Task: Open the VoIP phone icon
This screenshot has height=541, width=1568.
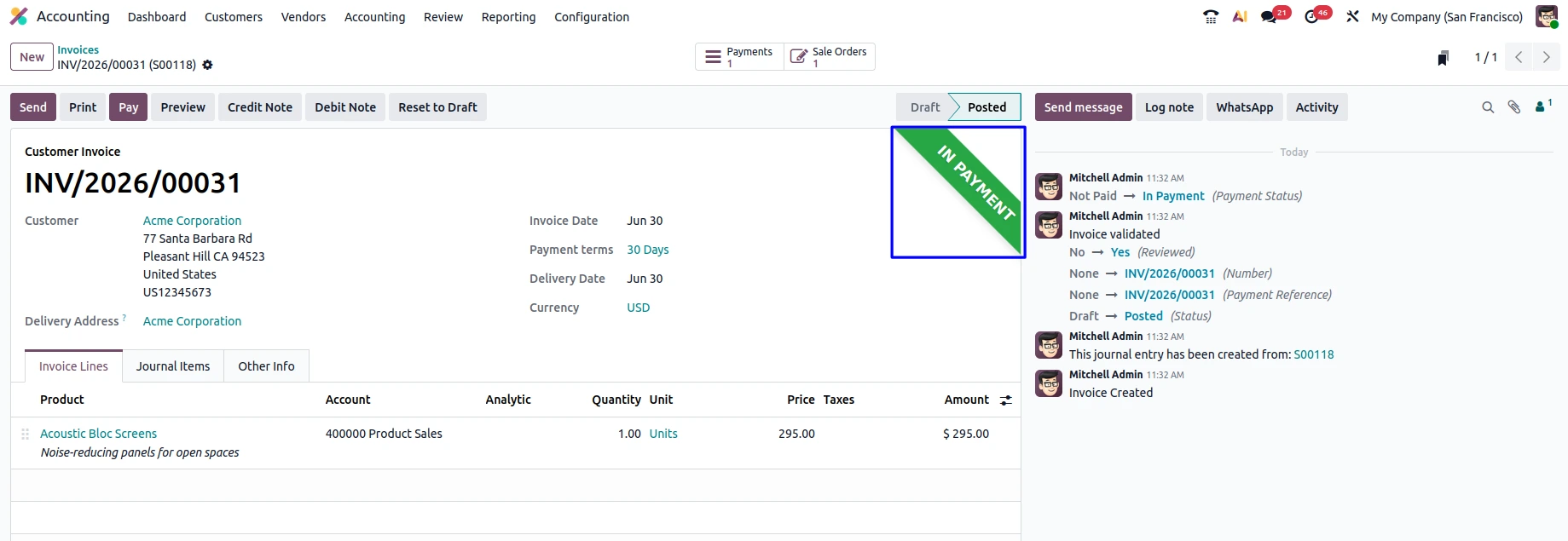Action: 1211,16
